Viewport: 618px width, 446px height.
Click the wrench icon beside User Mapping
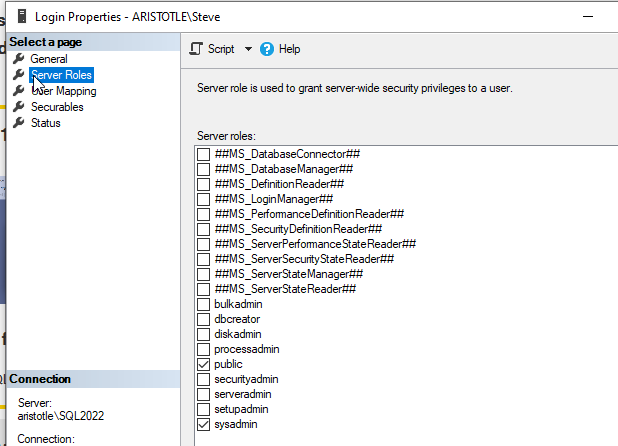(x=18, y=91)
